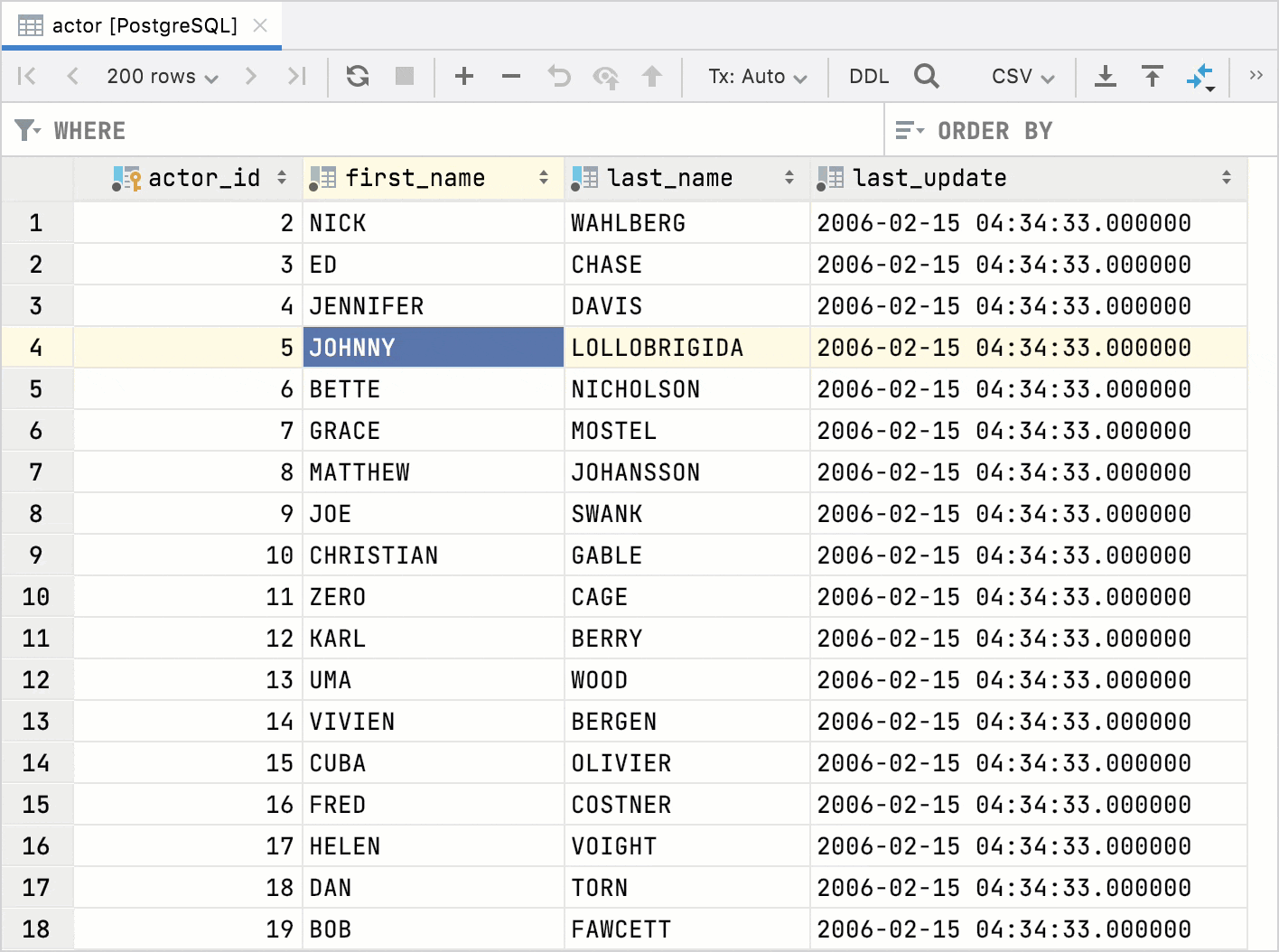Add a new row to the table

point(464,76)
